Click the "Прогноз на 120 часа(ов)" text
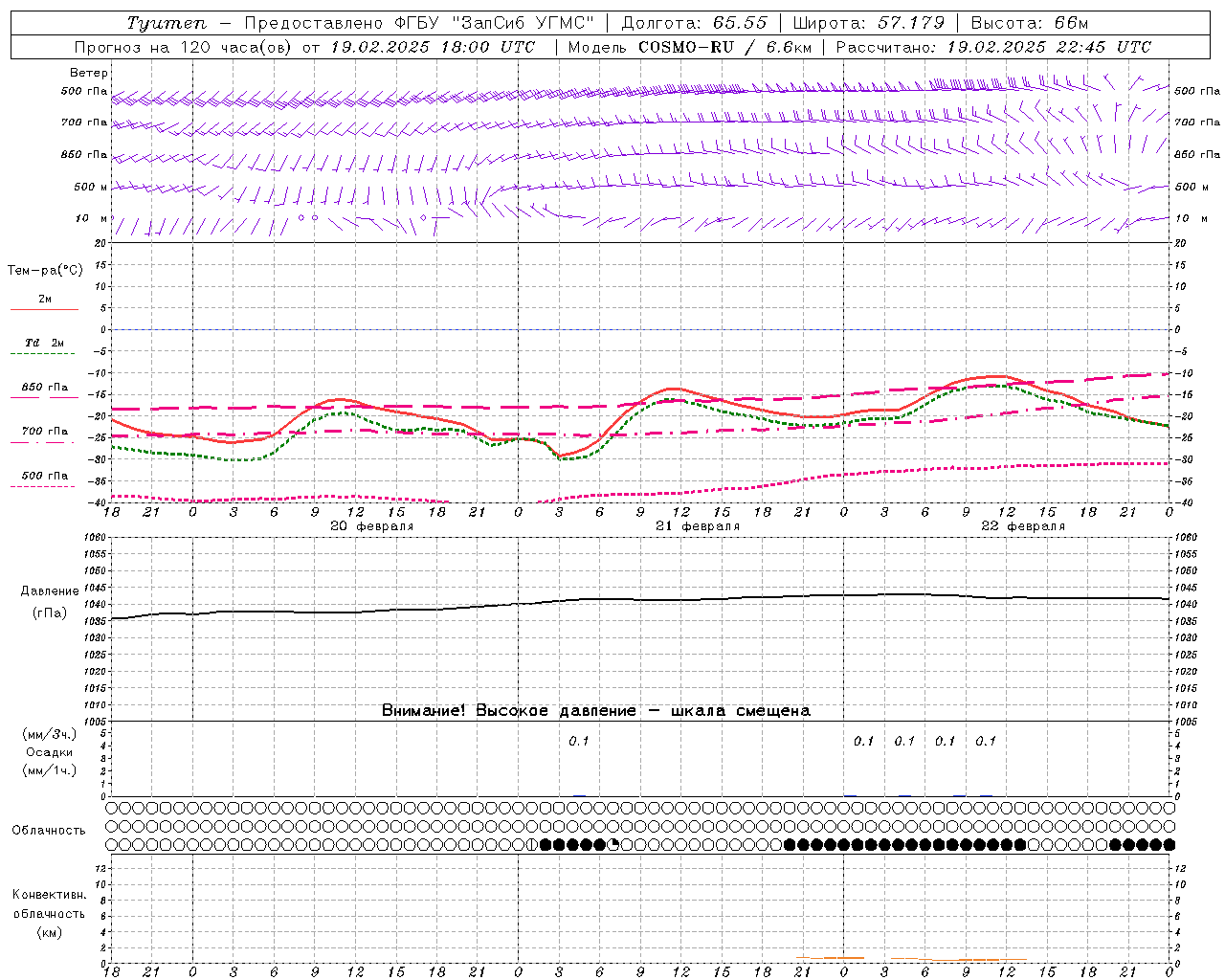Viewport: 1225px width, 980px height. pos(184,47)
